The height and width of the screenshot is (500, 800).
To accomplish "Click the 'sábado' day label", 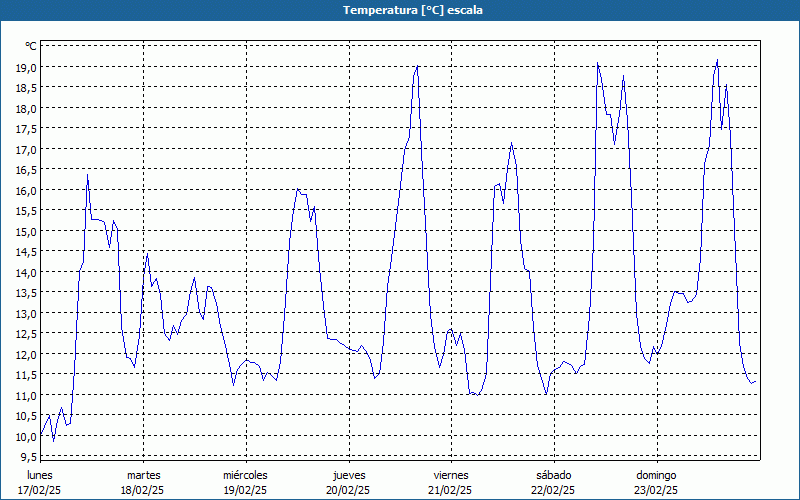I will pyautogui.click(x=554, y=475).
